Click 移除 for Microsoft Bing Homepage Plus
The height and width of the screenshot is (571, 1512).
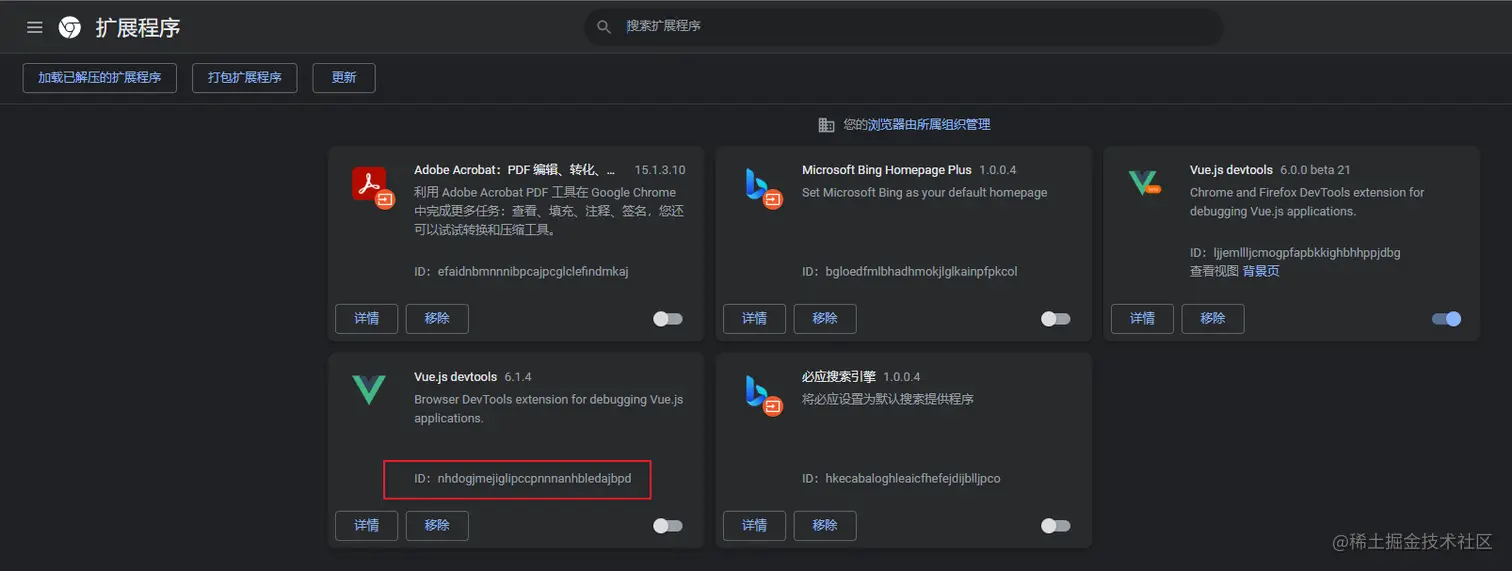click(x=825, y=319)
